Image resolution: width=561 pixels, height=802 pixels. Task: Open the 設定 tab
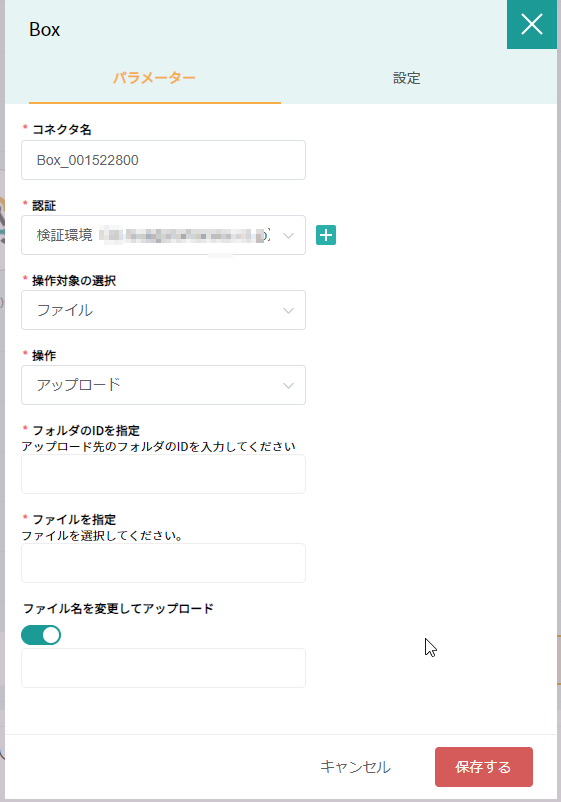[407, 78]
